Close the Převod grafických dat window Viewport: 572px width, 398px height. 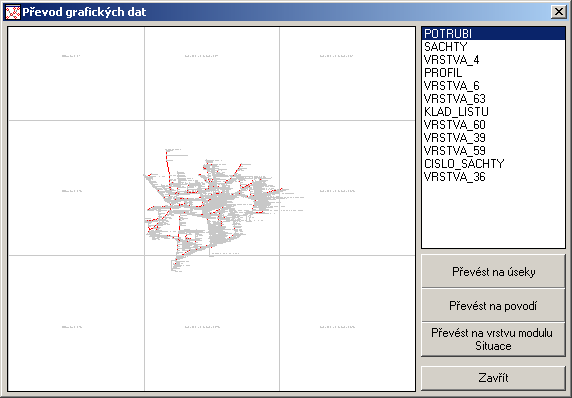559,12
